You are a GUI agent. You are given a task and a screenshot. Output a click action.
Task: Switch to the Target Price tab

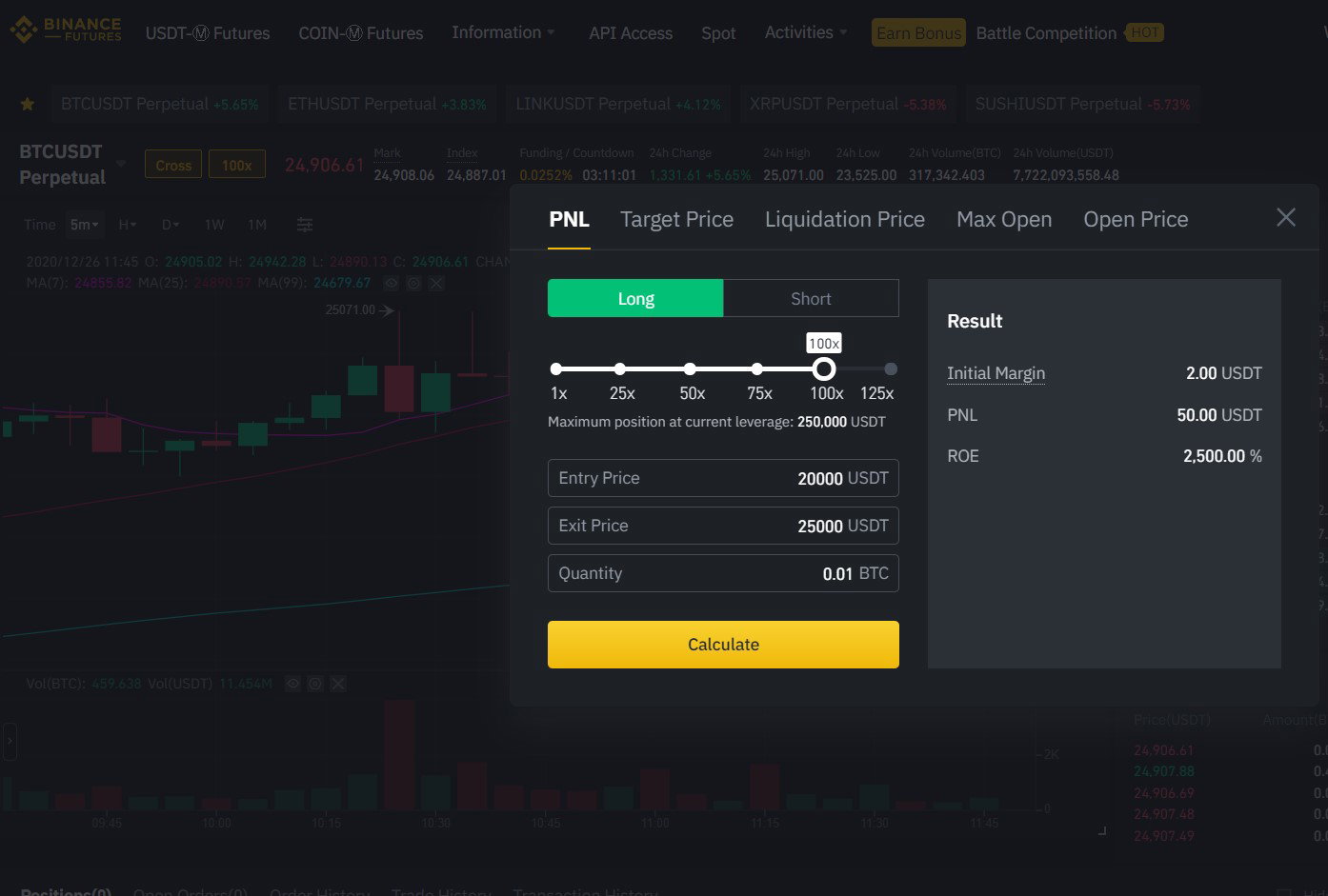coord(676,219)
